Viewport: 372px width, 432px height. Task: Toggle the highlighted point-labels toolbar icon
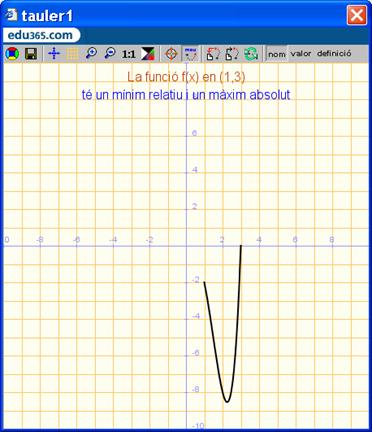(191, 54)
